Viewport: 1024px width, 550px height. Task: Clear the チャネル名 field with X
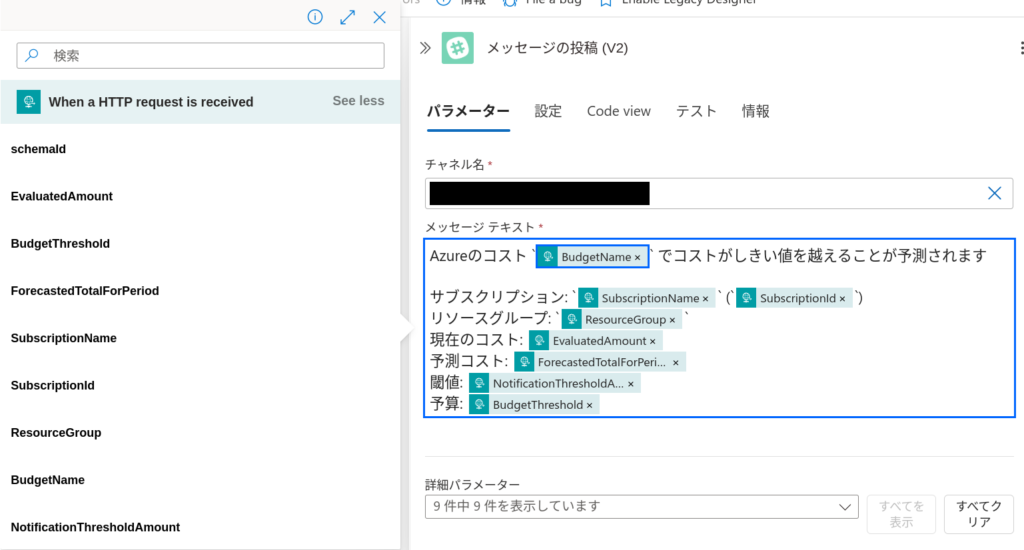(x=995, y=193)
